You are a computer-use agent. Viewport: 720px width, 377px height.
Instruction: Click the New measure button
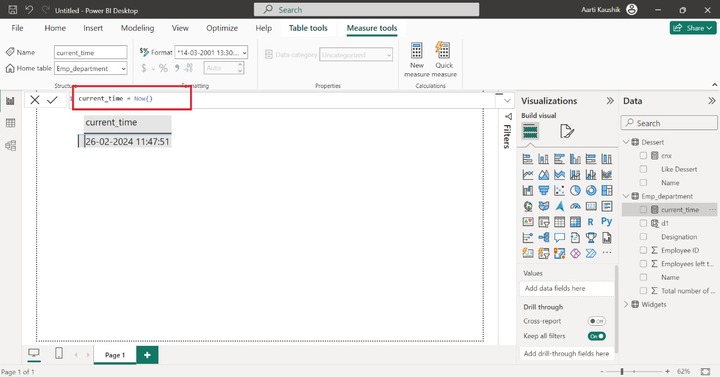(416, 60)
